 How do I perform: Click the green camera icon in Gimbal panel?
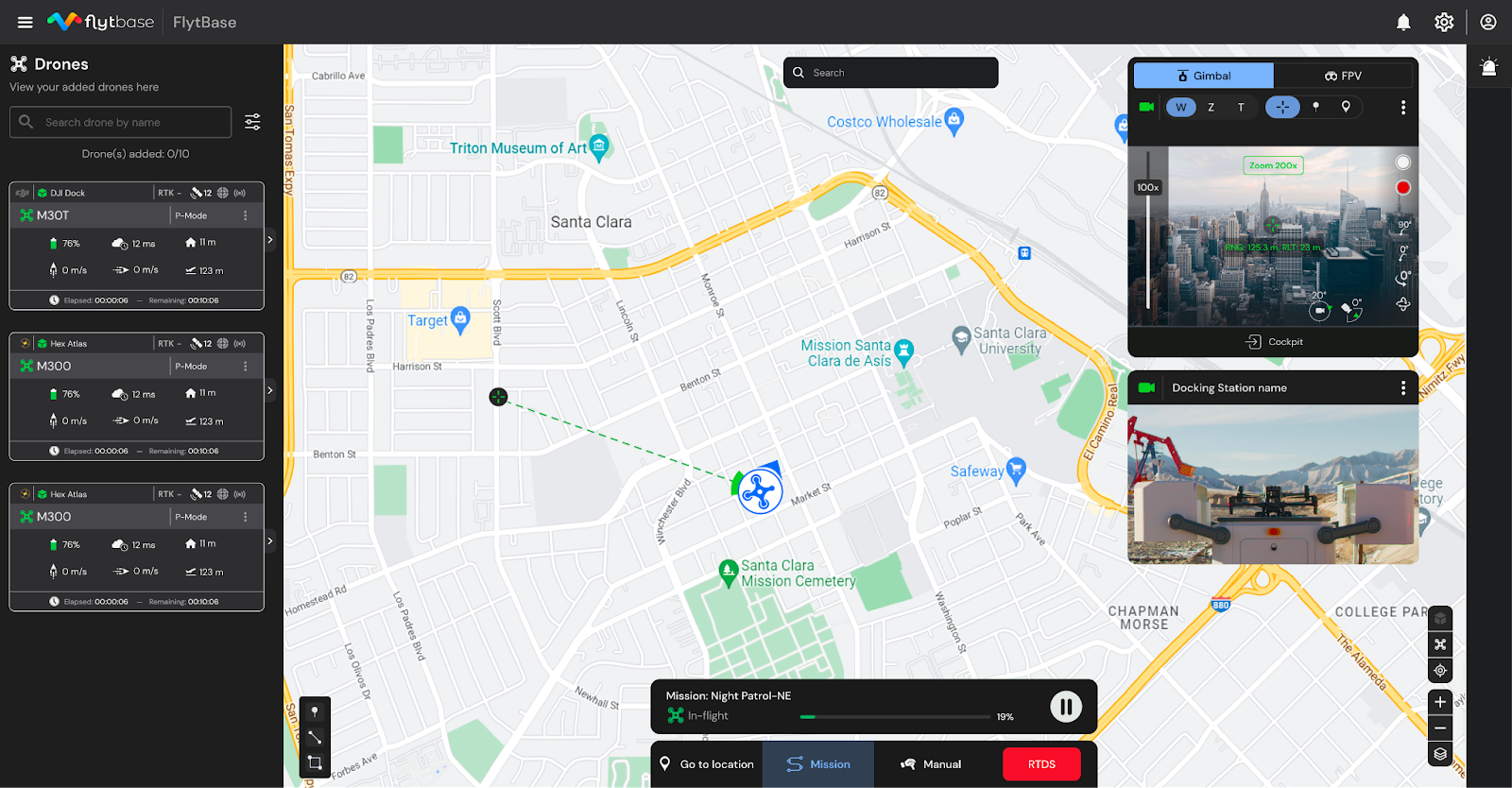coord(1146,107)
